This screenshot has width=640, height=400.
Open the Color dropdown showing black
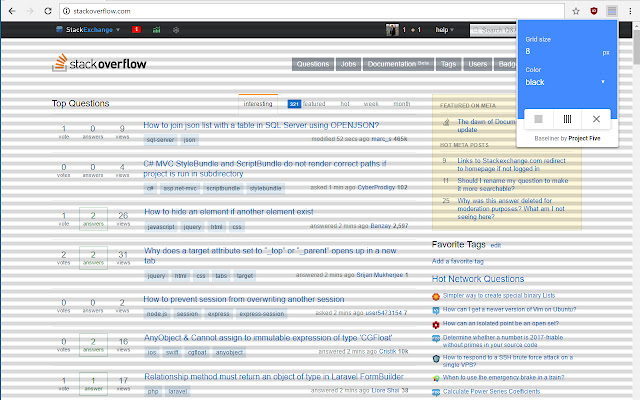click(567, 82)
